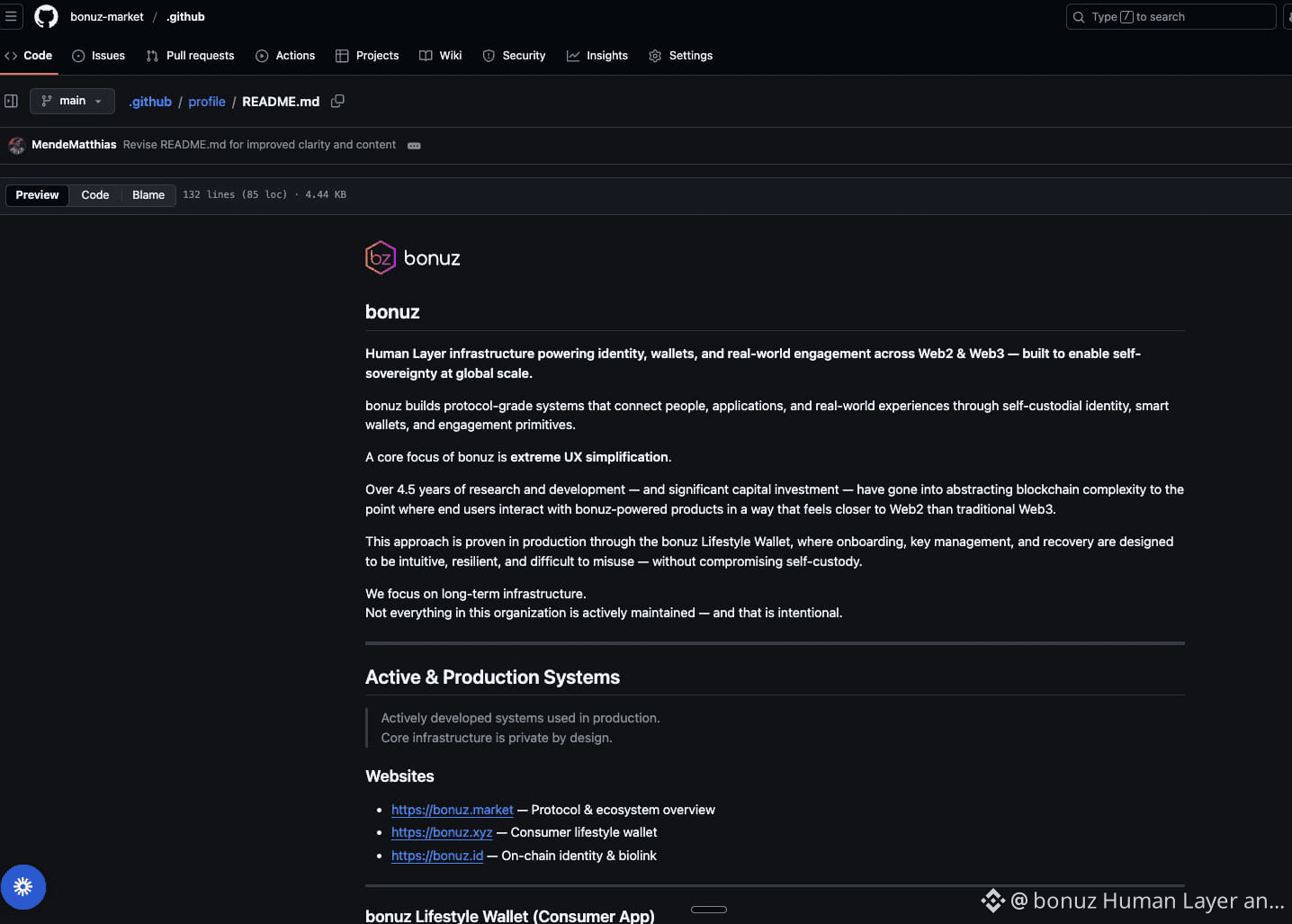
Task: Click the 132 lines file info text
Action: 265,194
